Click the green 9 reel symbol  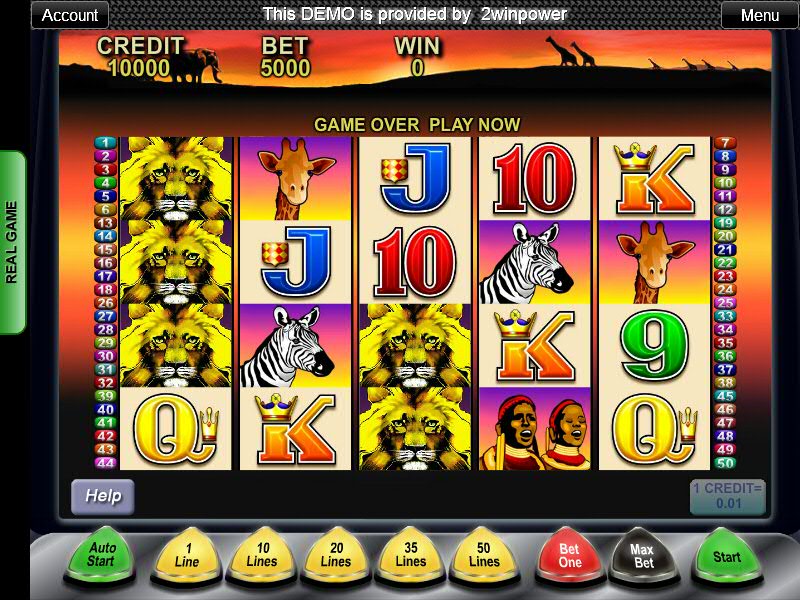pyautogui.click(x=655, y=345)
